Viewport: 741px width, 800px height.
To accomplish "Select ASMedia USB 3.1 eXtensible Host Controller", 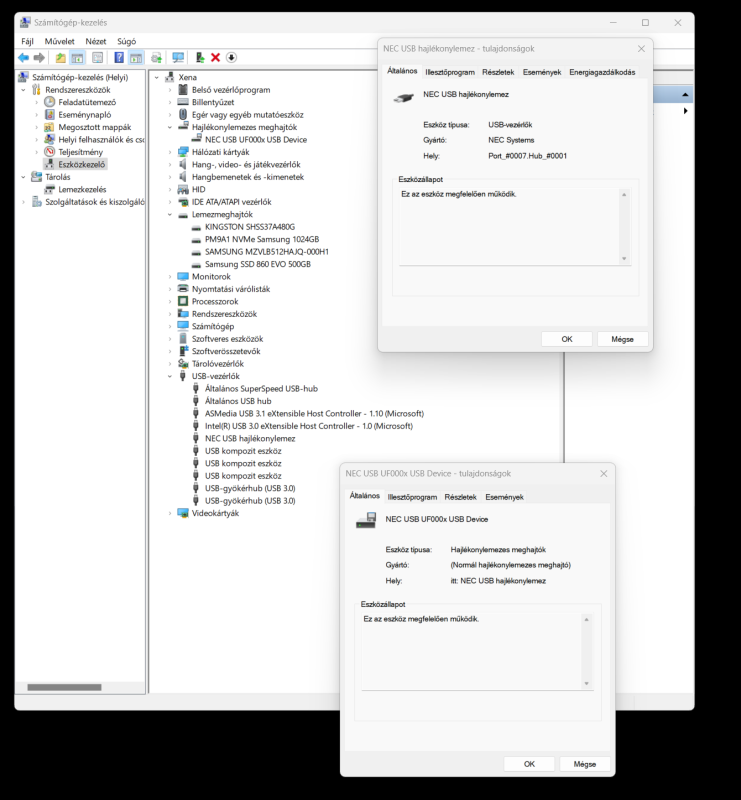I will [314, 413].
